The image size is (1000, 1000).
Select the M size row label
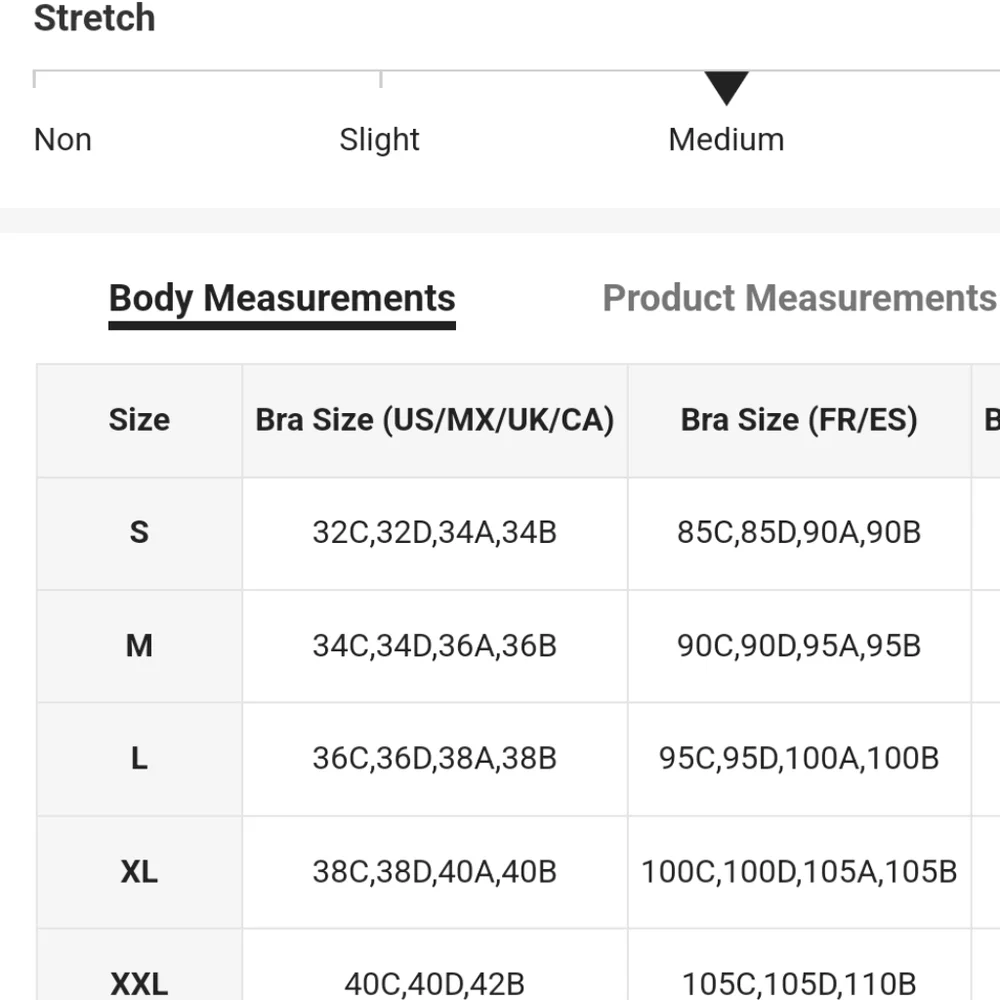[140, 646]
